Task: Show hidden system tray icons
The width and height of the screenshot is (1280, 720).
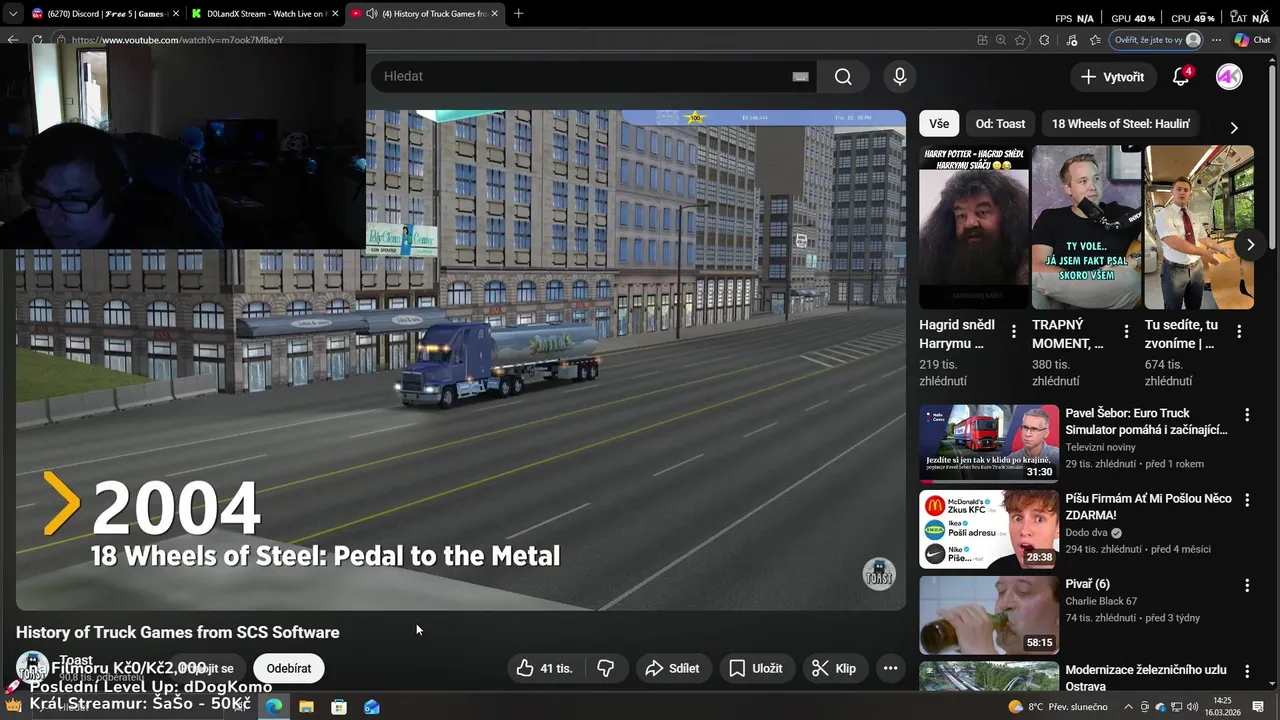Action: 1129,707
